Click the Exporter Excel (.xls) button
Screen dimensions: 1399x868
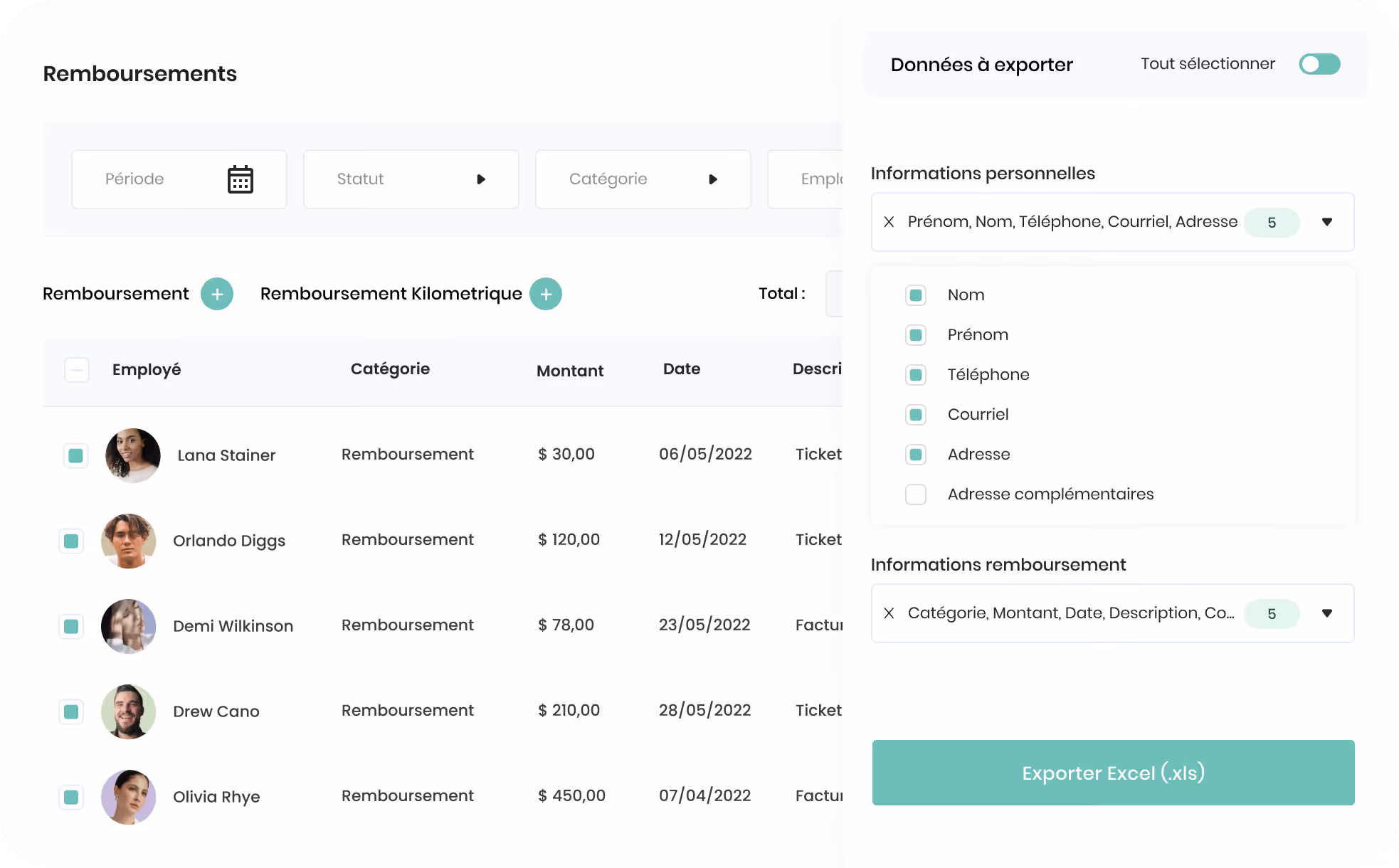1114,773
